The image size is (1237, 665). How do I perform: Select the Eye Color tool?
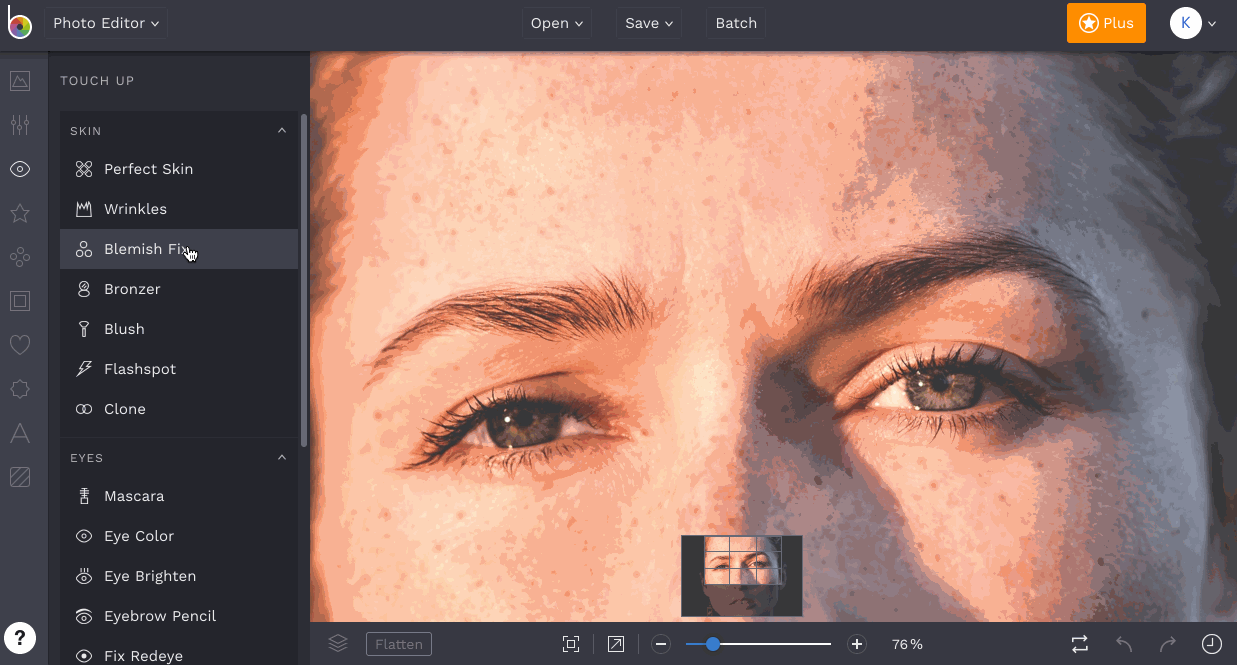coord(179,536)
